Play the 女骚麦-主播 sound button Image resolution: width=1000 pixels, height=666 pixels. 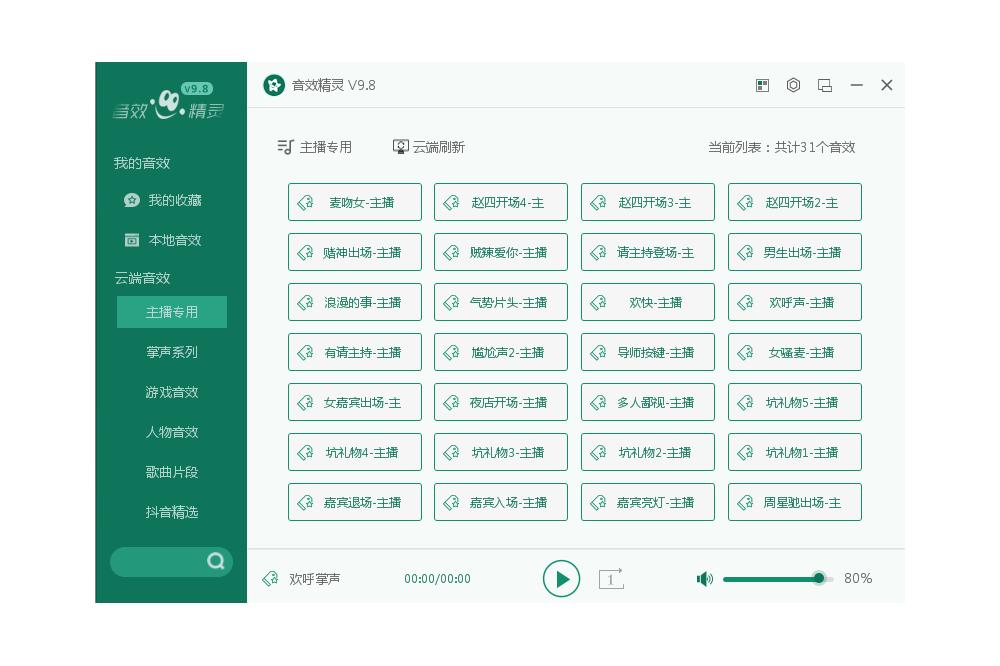[x=795, y=352]
